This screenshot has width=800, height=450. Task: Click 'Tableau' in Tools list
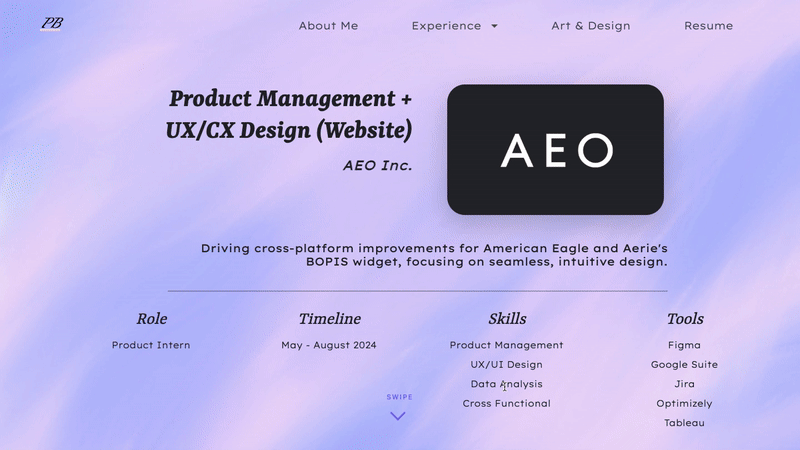pos(684,423)
